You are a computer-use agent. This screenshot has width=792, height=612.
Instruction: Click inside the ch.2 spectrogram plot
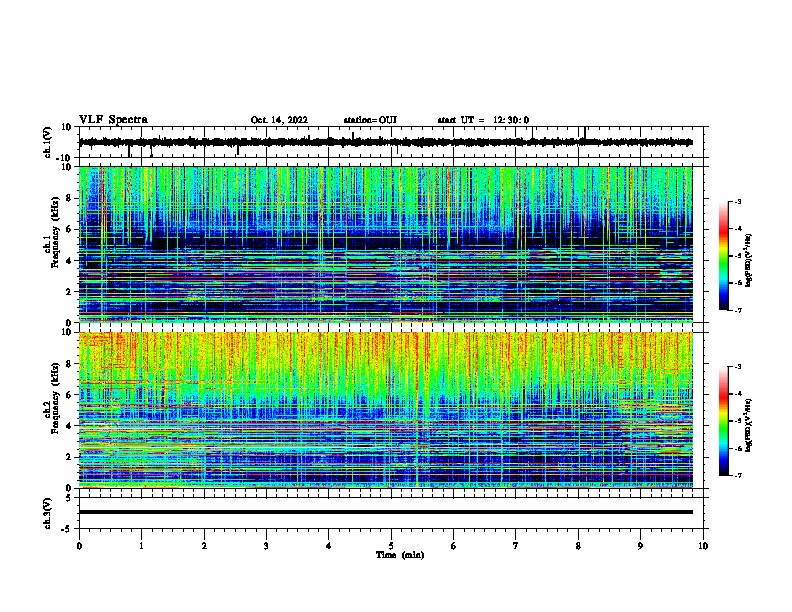385,410
